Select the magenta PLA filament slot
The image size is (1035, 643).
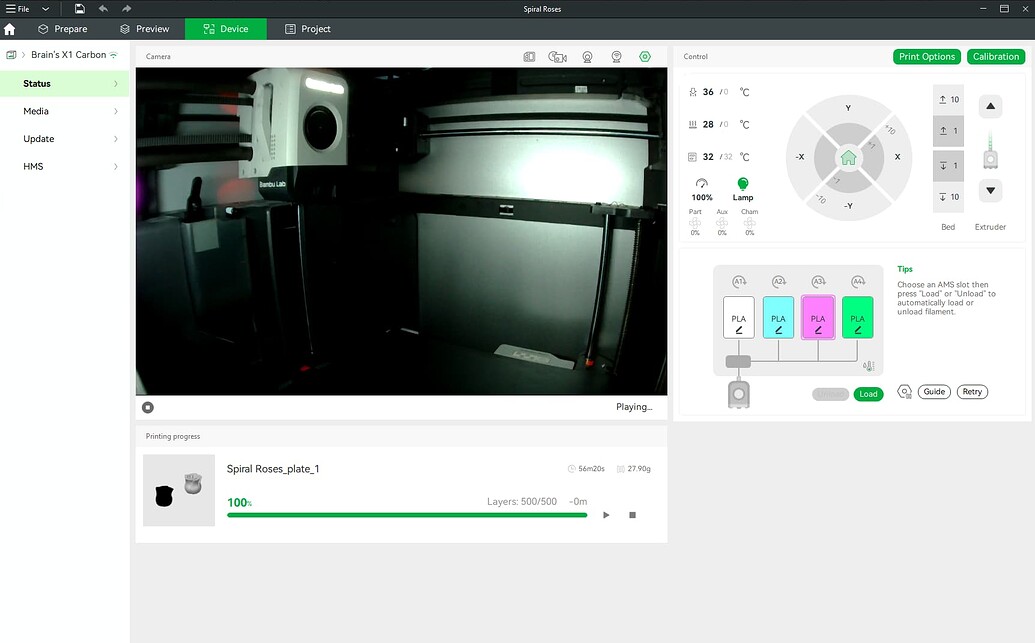818,318
